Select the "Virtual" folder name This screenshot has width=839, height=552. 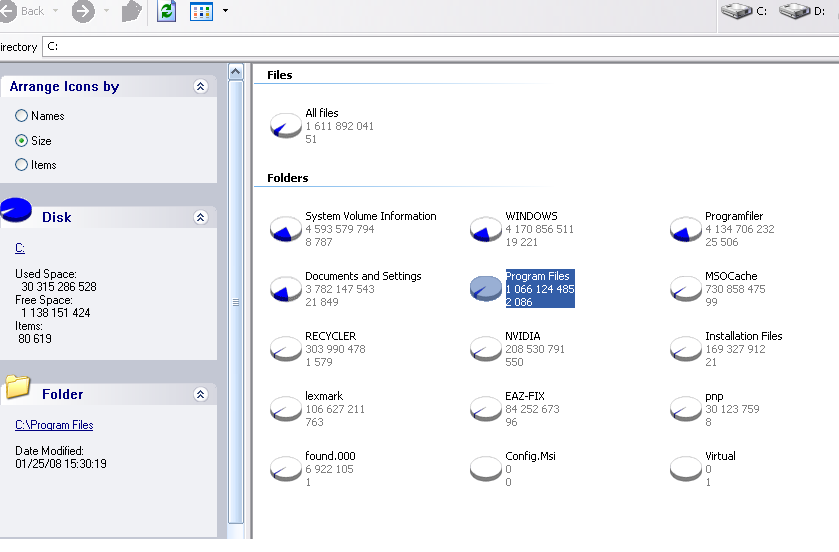[720, 456]
